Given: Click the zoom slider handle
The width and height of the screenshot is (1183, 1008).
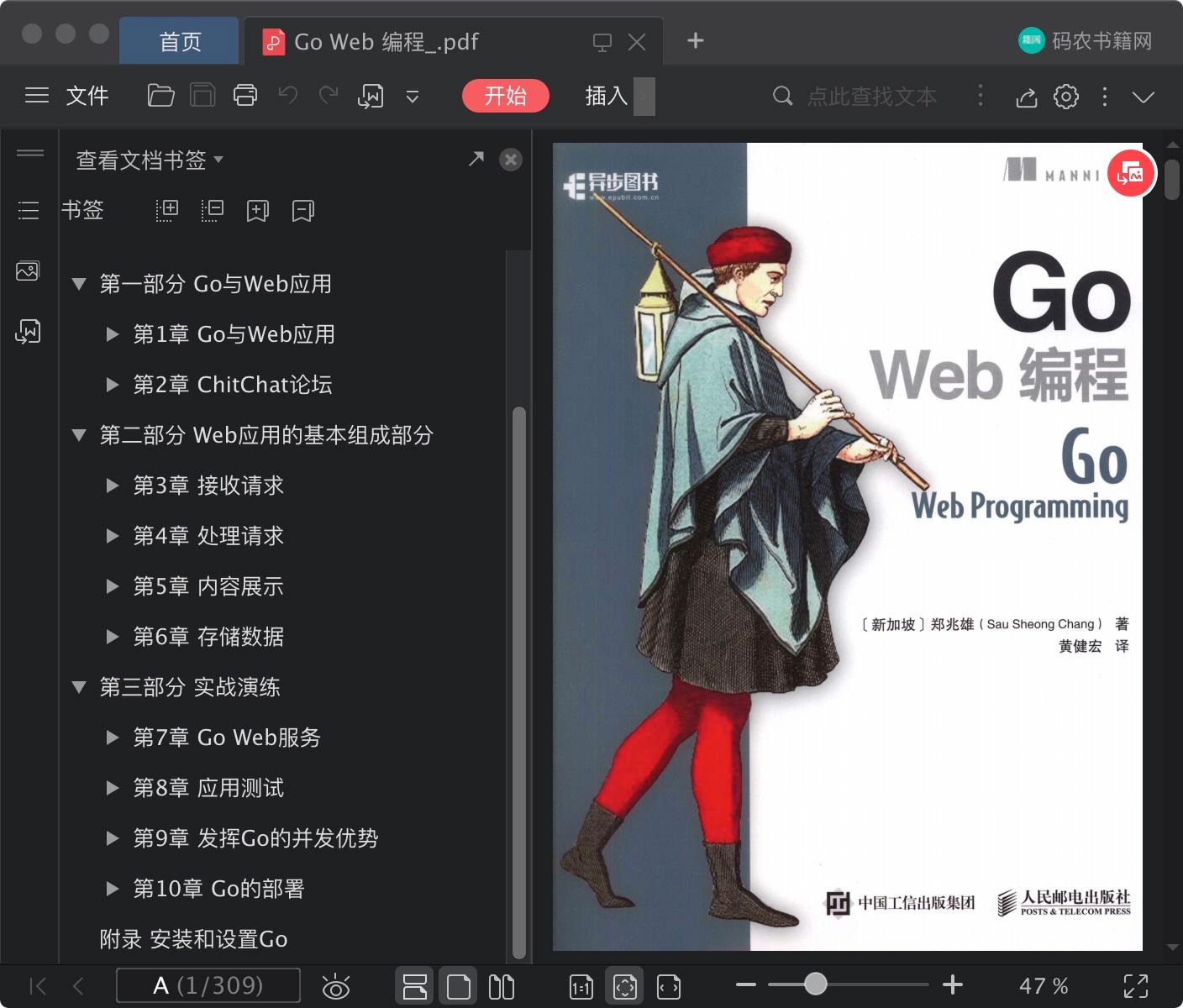Looking at the screenshot, I should (815, 984).
